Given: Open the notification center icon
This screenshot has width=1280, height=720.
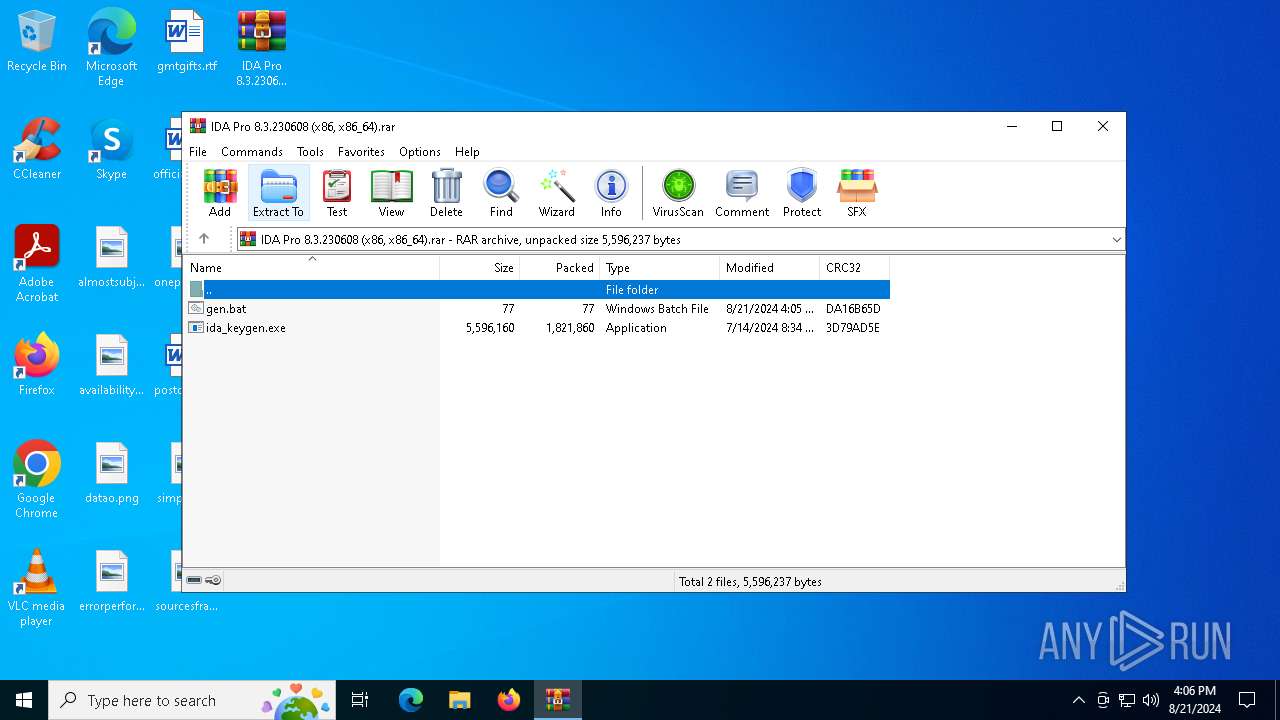Looking at the screenshot, I should click(x=1247, y=700).
